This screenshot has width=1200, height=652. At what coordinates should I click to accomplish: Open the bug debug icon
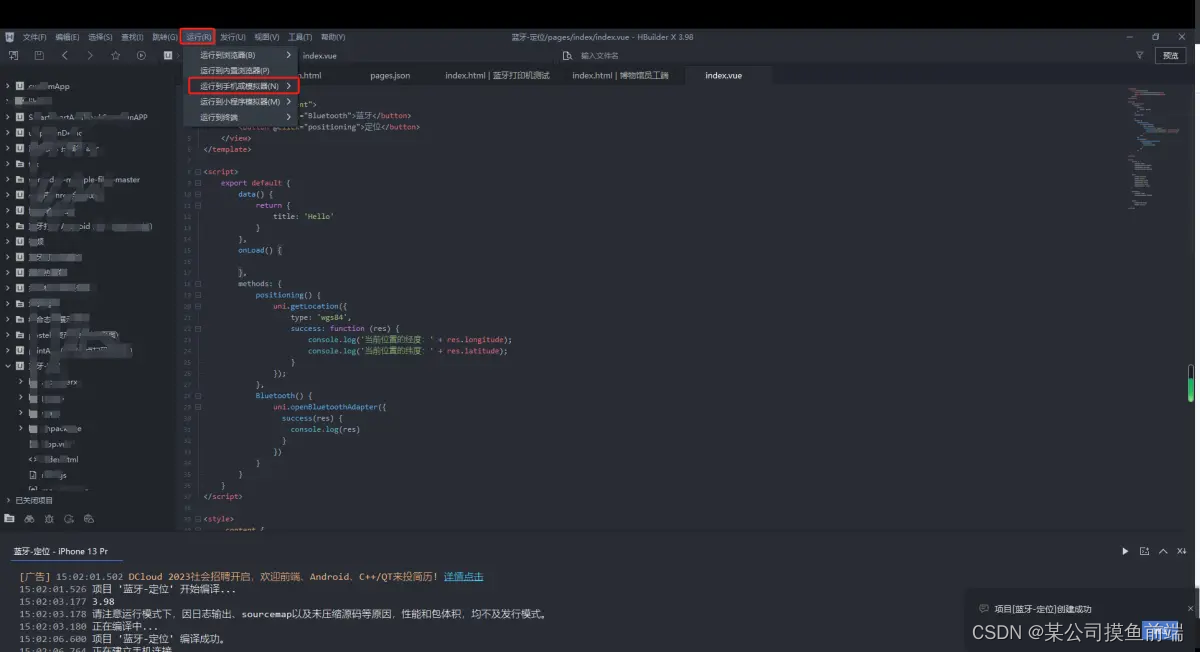click(49, 519)
